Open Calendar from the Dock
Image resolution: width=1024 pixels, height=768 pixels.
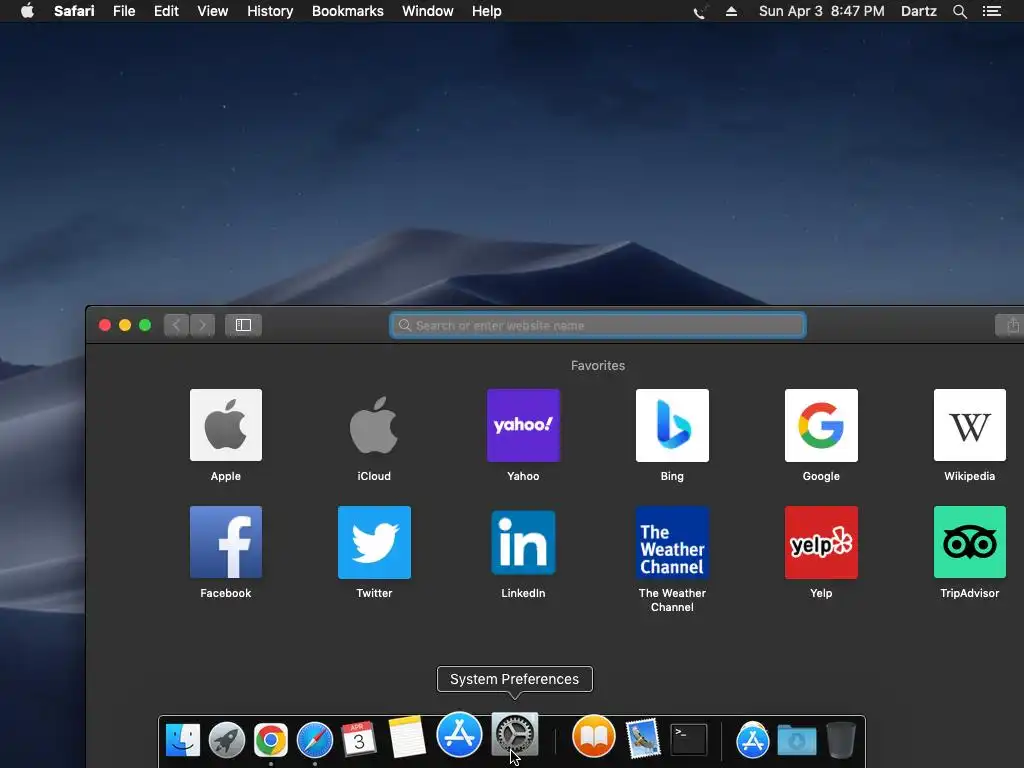click(359, 739)
